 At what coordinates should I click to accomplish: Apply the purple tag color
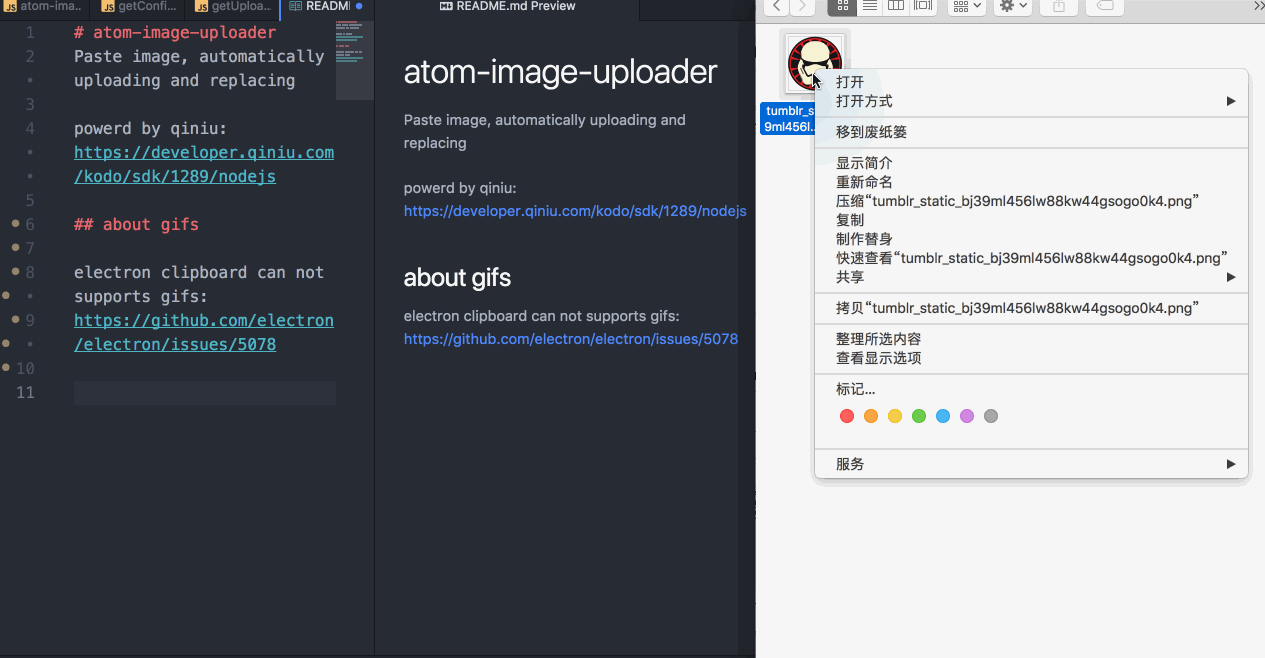pos(967,416)
